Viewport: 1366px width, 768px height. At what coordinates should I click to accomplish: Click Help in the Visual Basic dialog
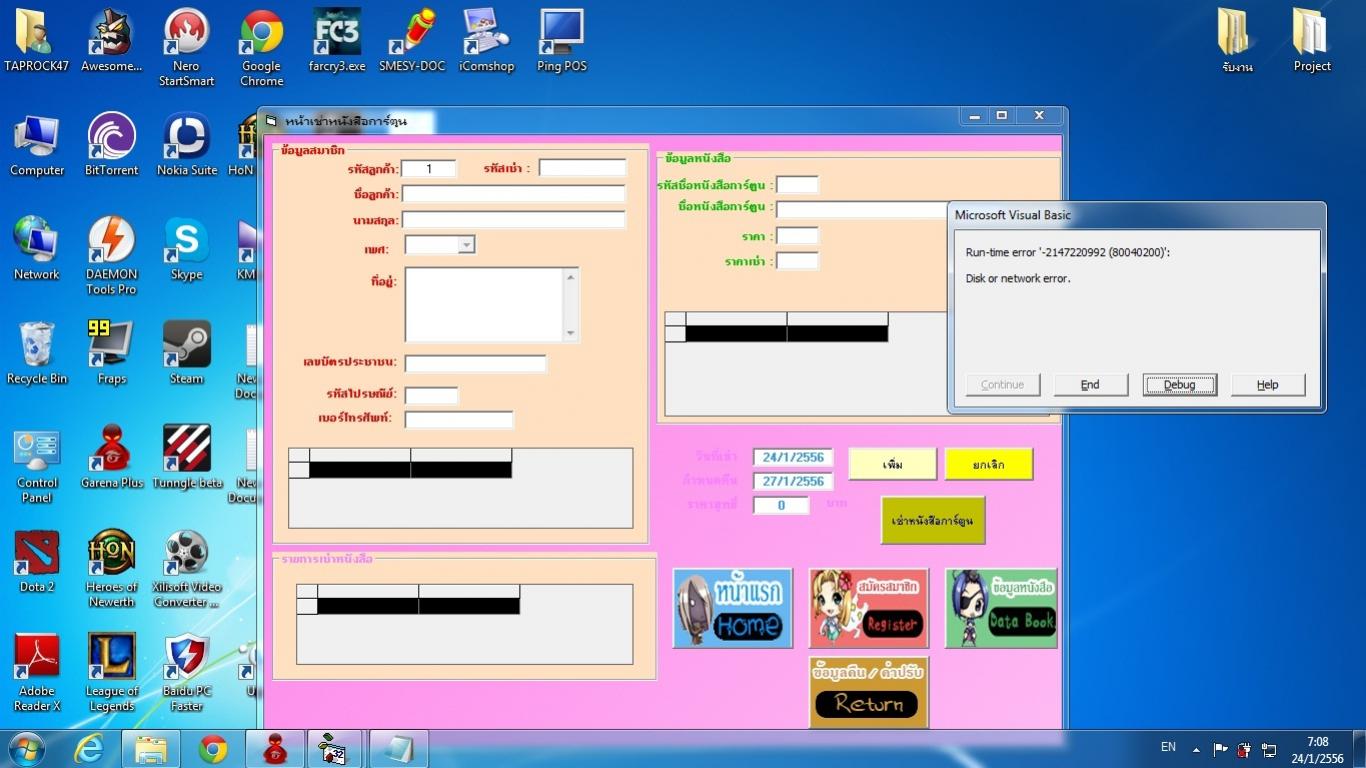click(1268, 385)
